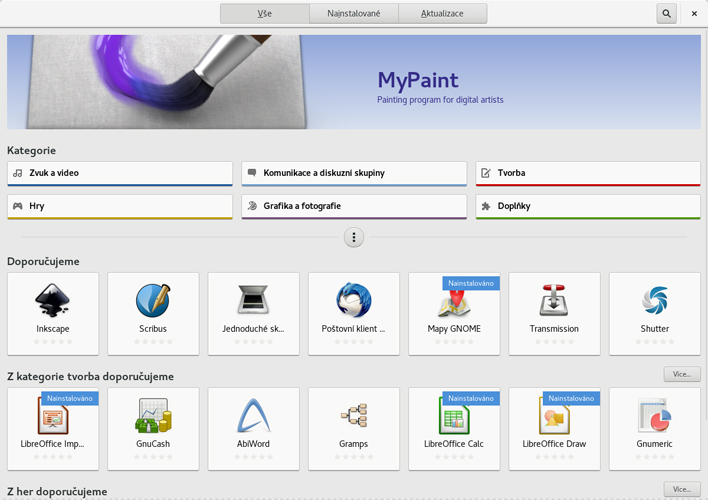Open the LibreOffice Impress icon
This screenshot has width=708, height=500.
53,418
